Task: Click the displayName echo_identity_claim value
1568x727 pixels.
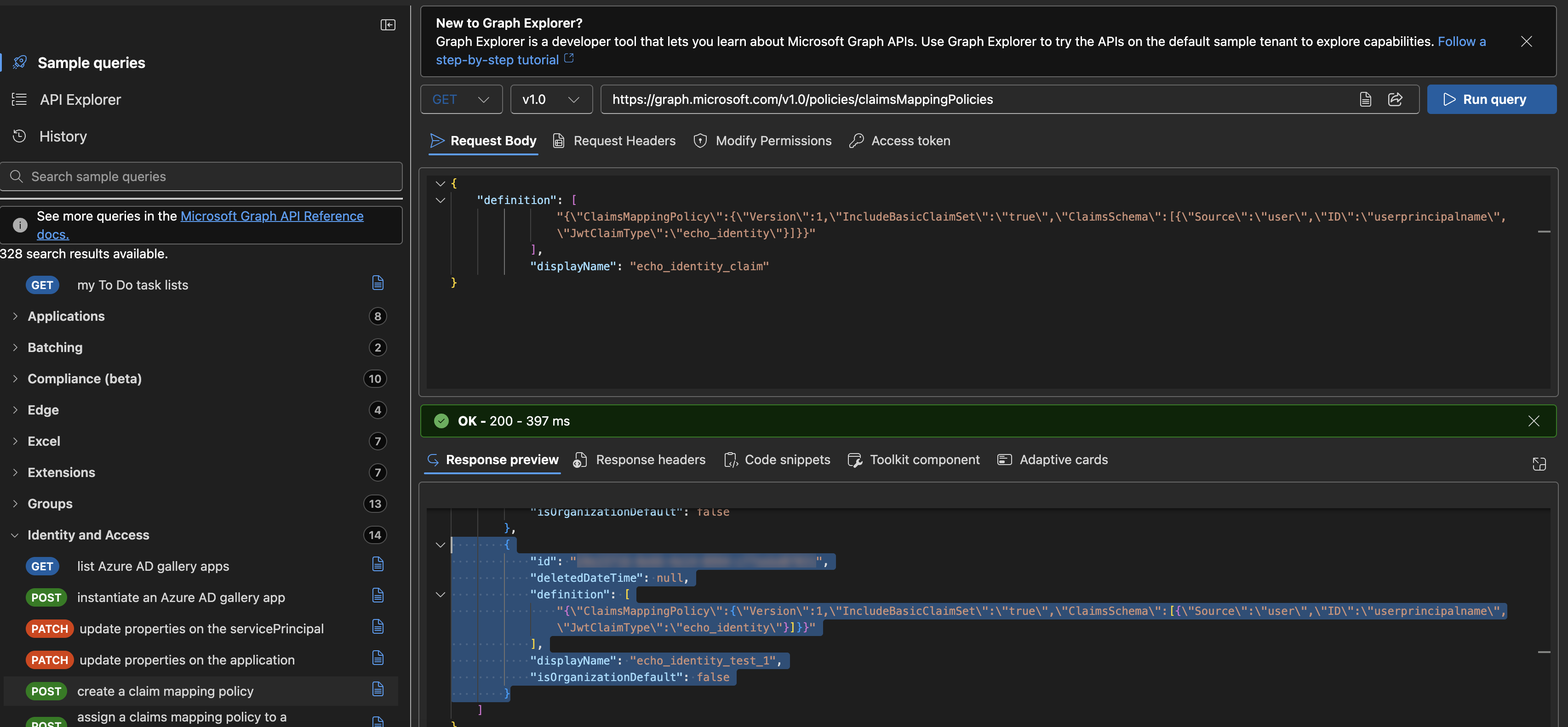Action: [699, 267]
